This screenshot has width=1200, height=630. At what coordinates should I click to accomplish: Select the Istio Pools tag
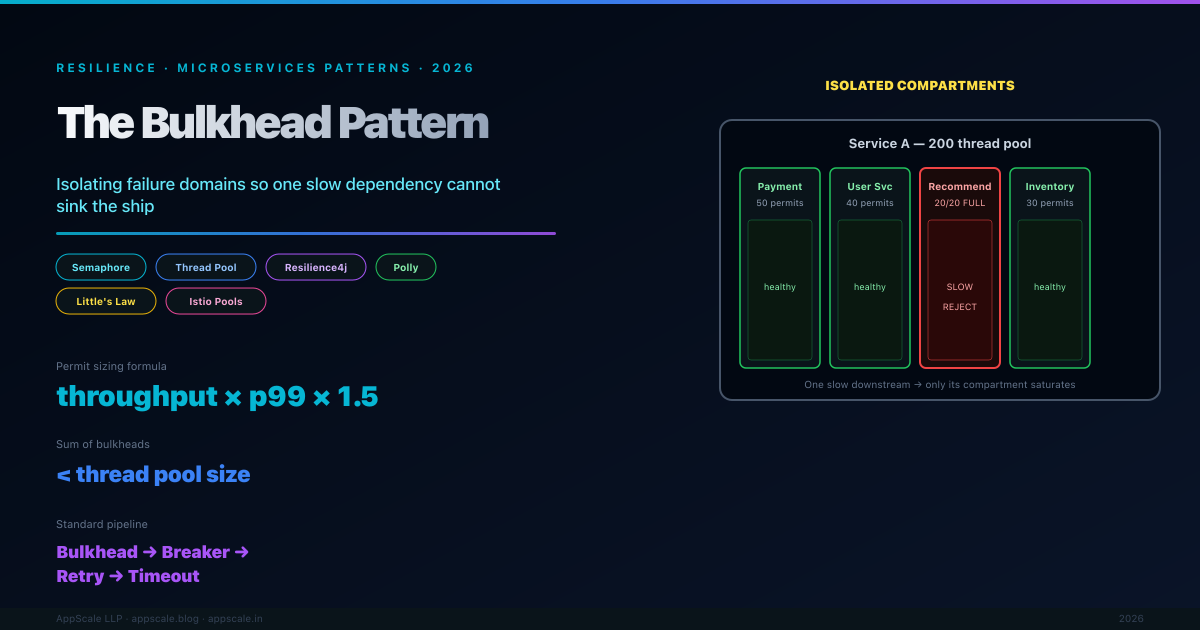216,301
